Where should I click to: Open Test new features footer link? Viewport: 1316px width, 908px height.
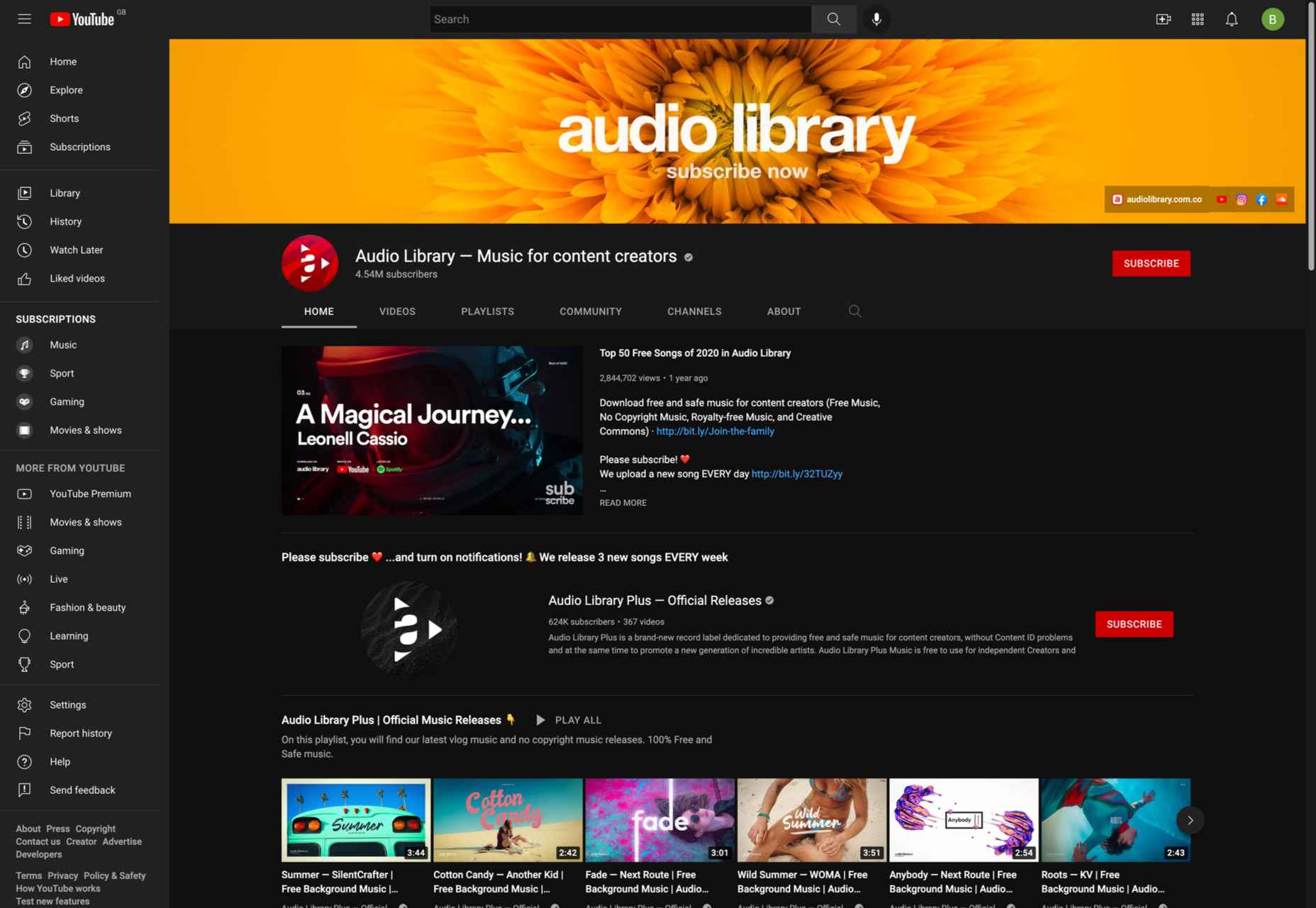pos(52,901)
